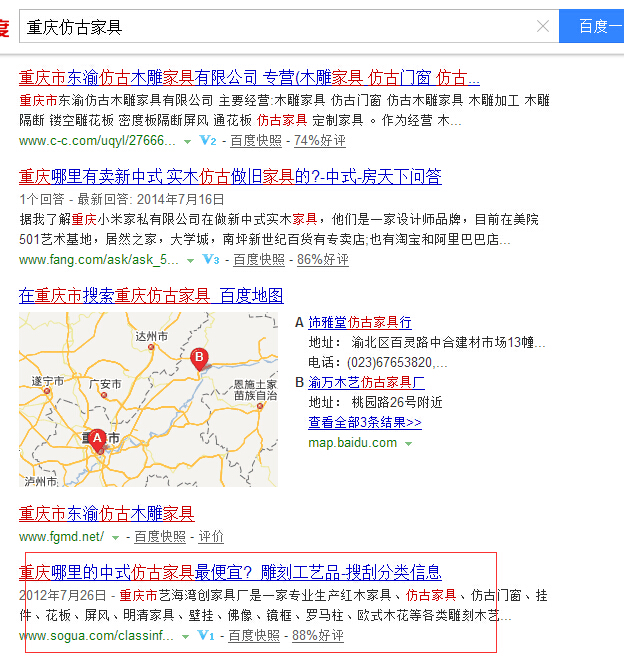
Task: Open the 重庆市东渝仿古木雕家具有限公司 result title
Action: pos(249,78)
